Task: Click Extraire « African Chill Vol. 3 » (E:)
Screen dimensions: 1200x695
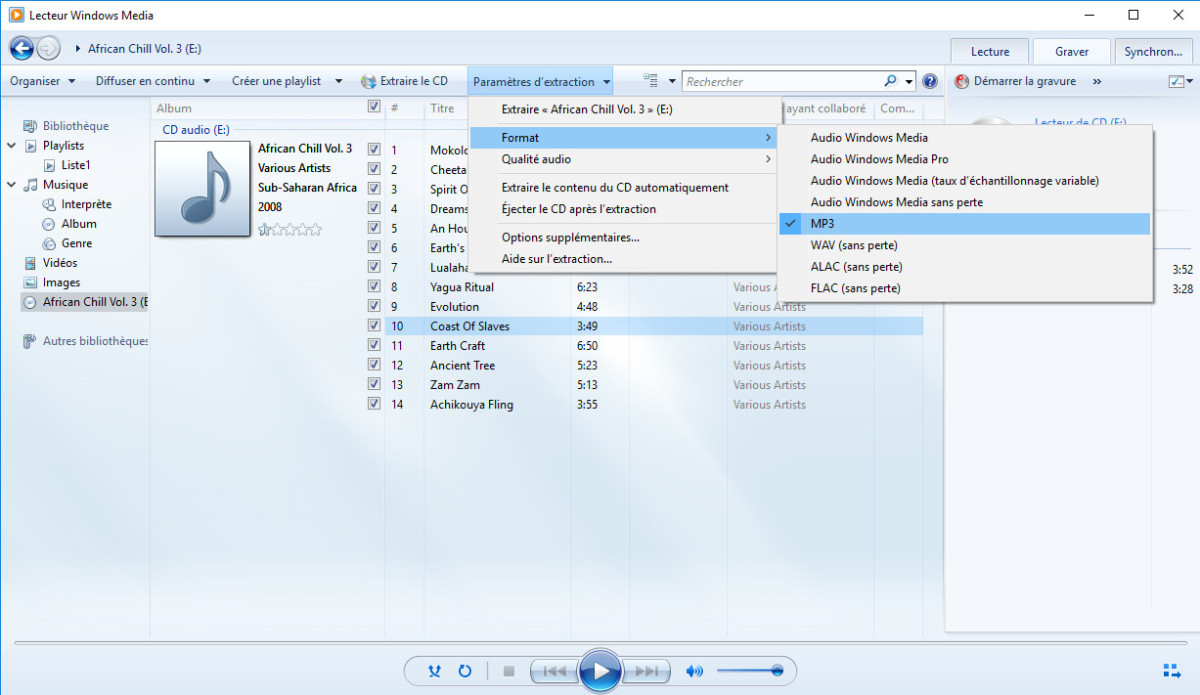Action: click(624, 109)
